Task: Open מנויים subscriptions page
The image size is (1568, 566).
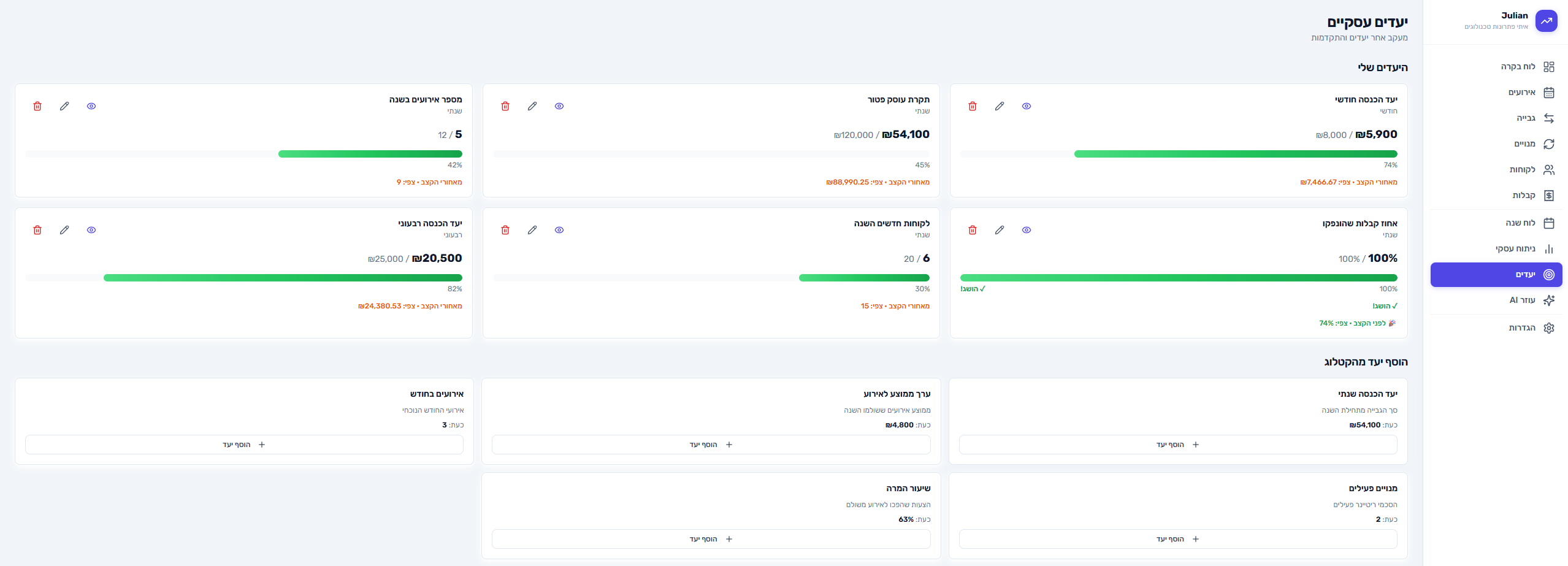Action: click(1496, 144)
